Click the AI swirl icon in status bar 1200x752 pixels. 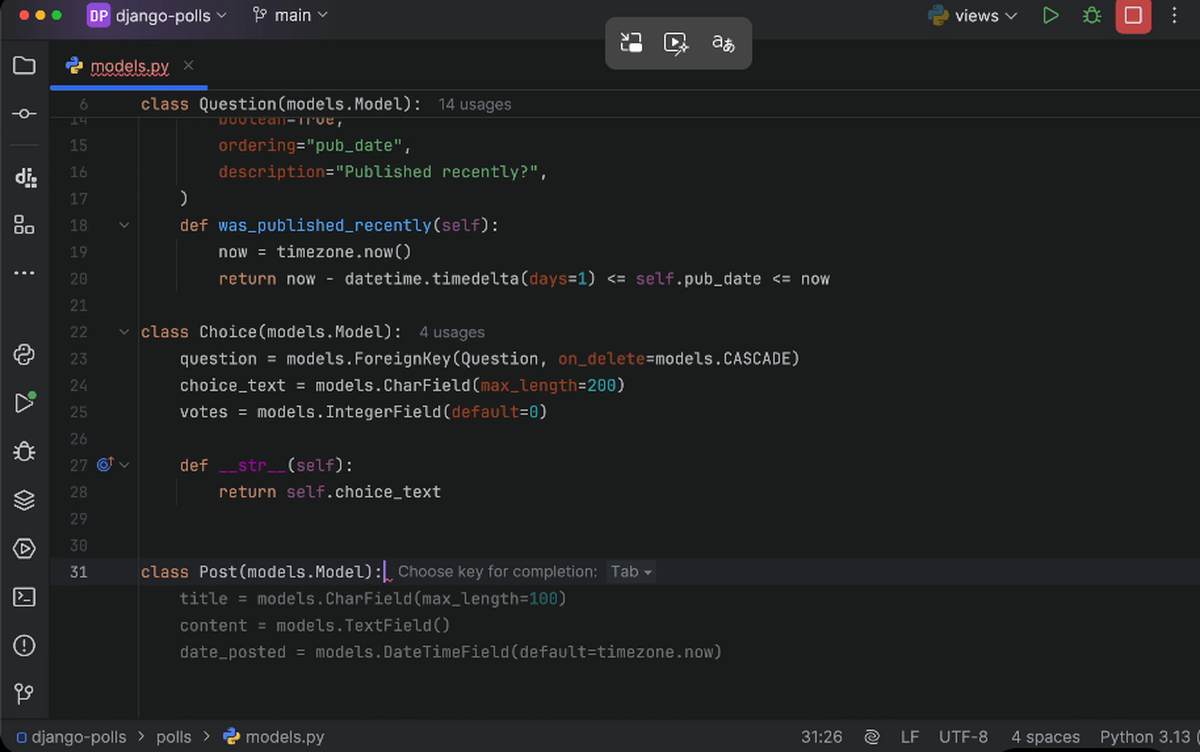[872, 737]
